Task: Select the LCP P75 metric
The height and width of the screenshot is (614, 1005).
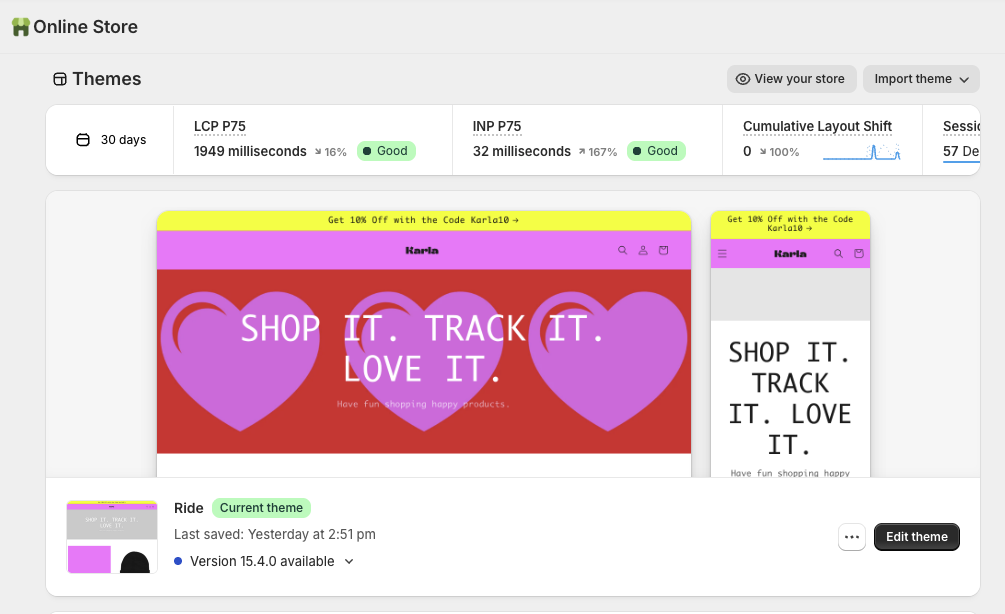Action: (220, 126)
